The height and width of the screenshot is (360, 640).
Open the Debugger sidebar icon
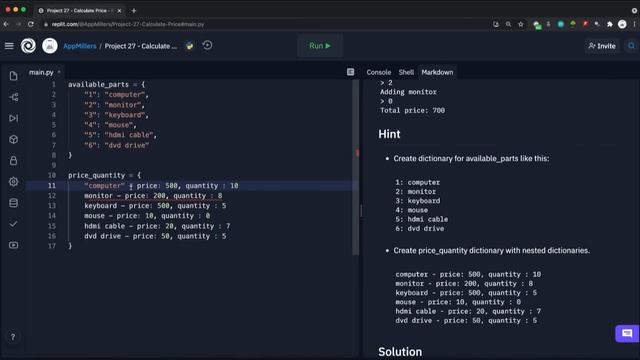[13, 118]
